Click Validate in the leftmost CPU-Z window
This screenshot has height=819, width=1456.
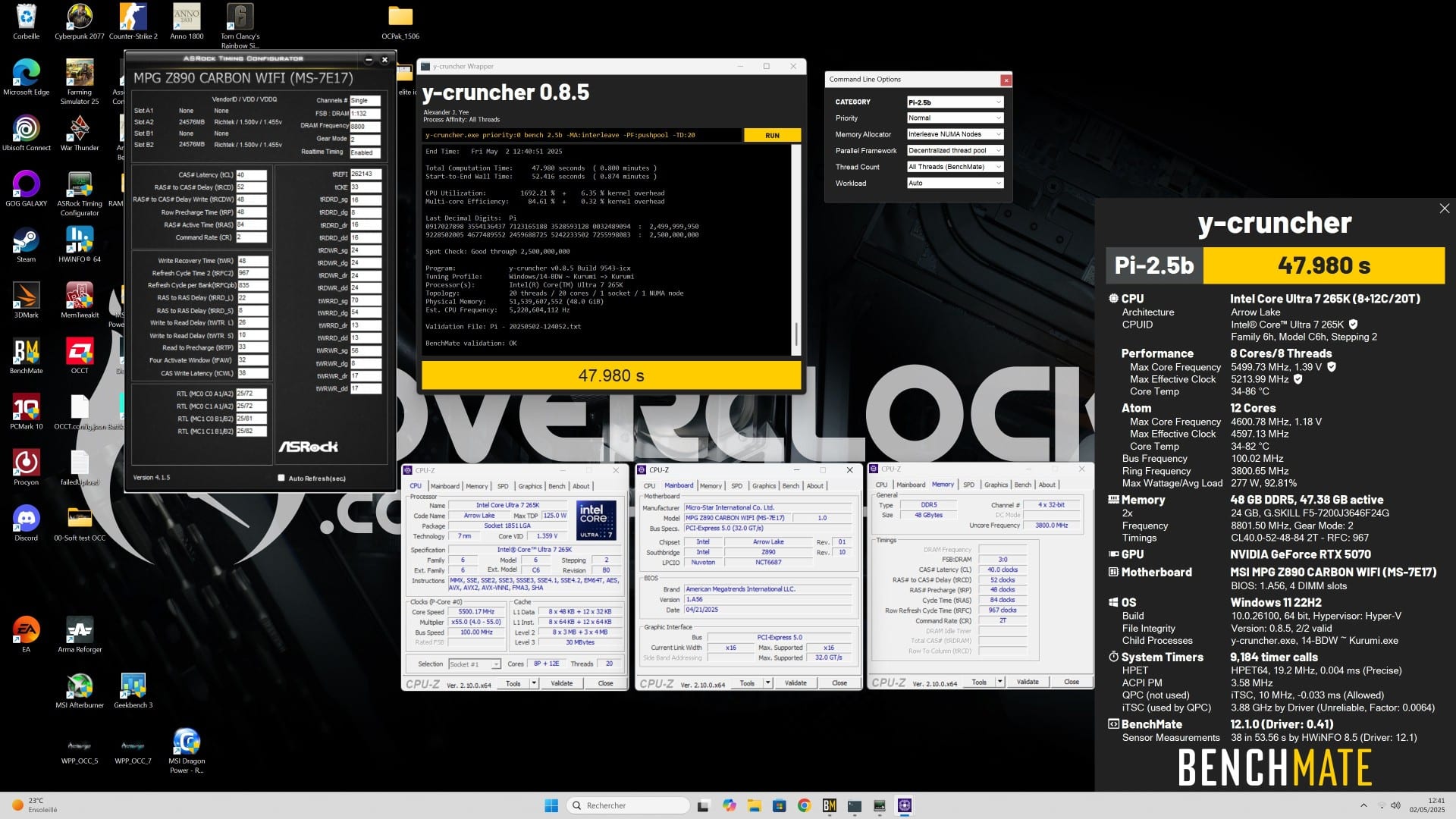[x=561, y=683]
